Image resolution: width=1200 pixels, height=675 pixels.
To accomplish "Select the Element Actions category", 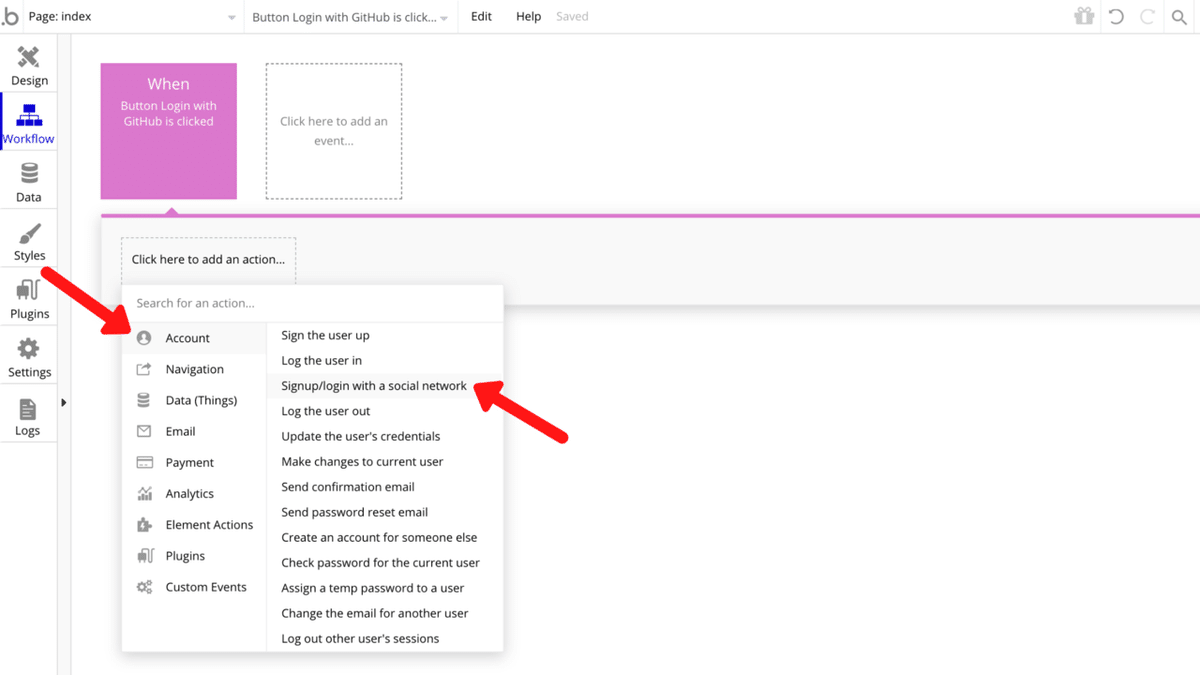I will [194, 524].
